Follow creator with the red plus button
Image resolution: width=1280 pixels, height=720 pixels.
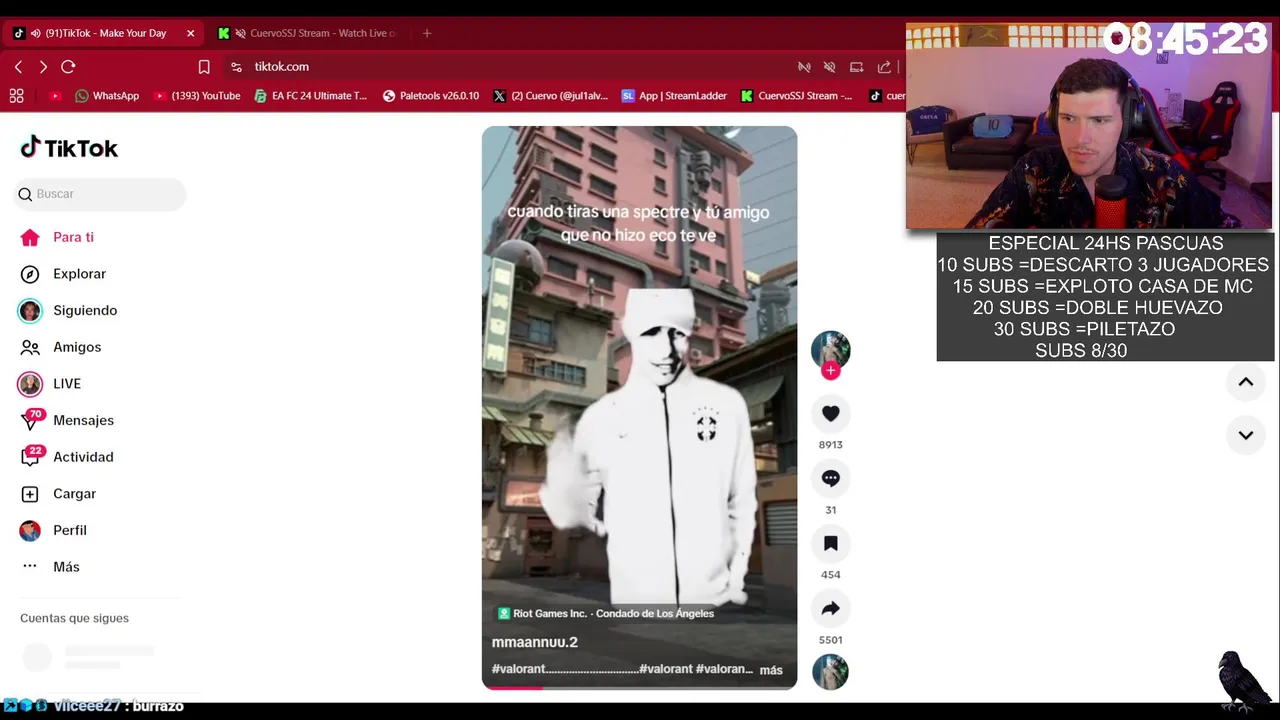pyautogui.click(x=830, y=371)
